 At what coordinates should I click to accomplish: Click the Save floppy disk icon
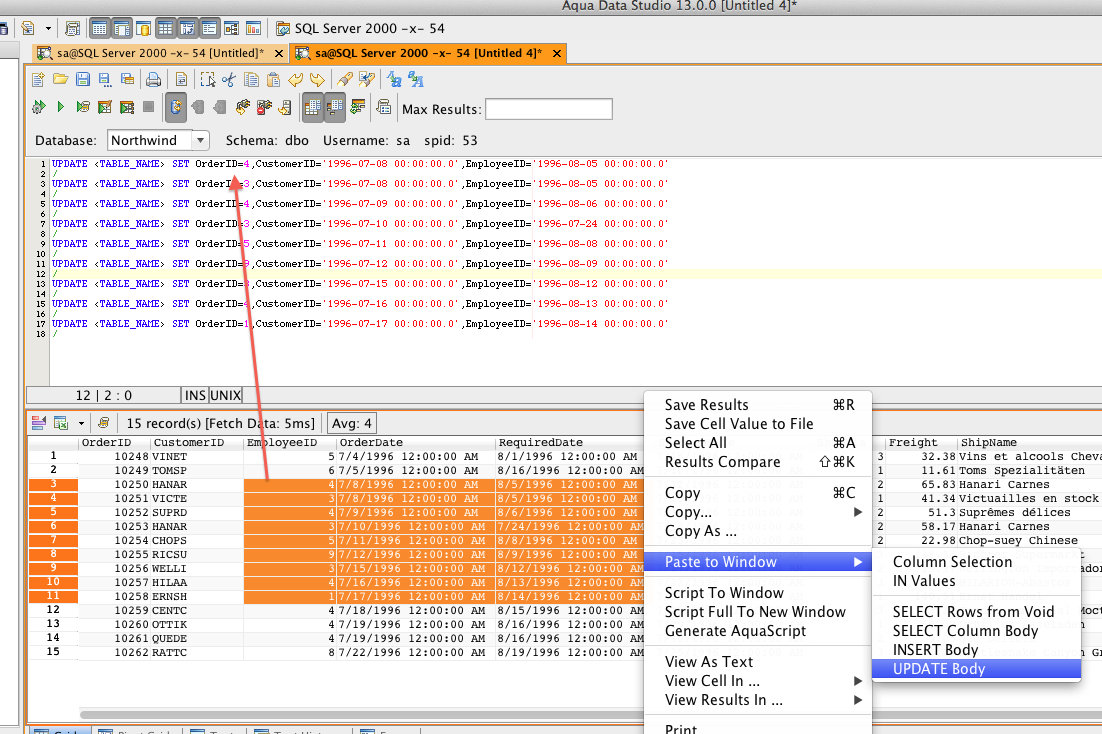[83, 79]
